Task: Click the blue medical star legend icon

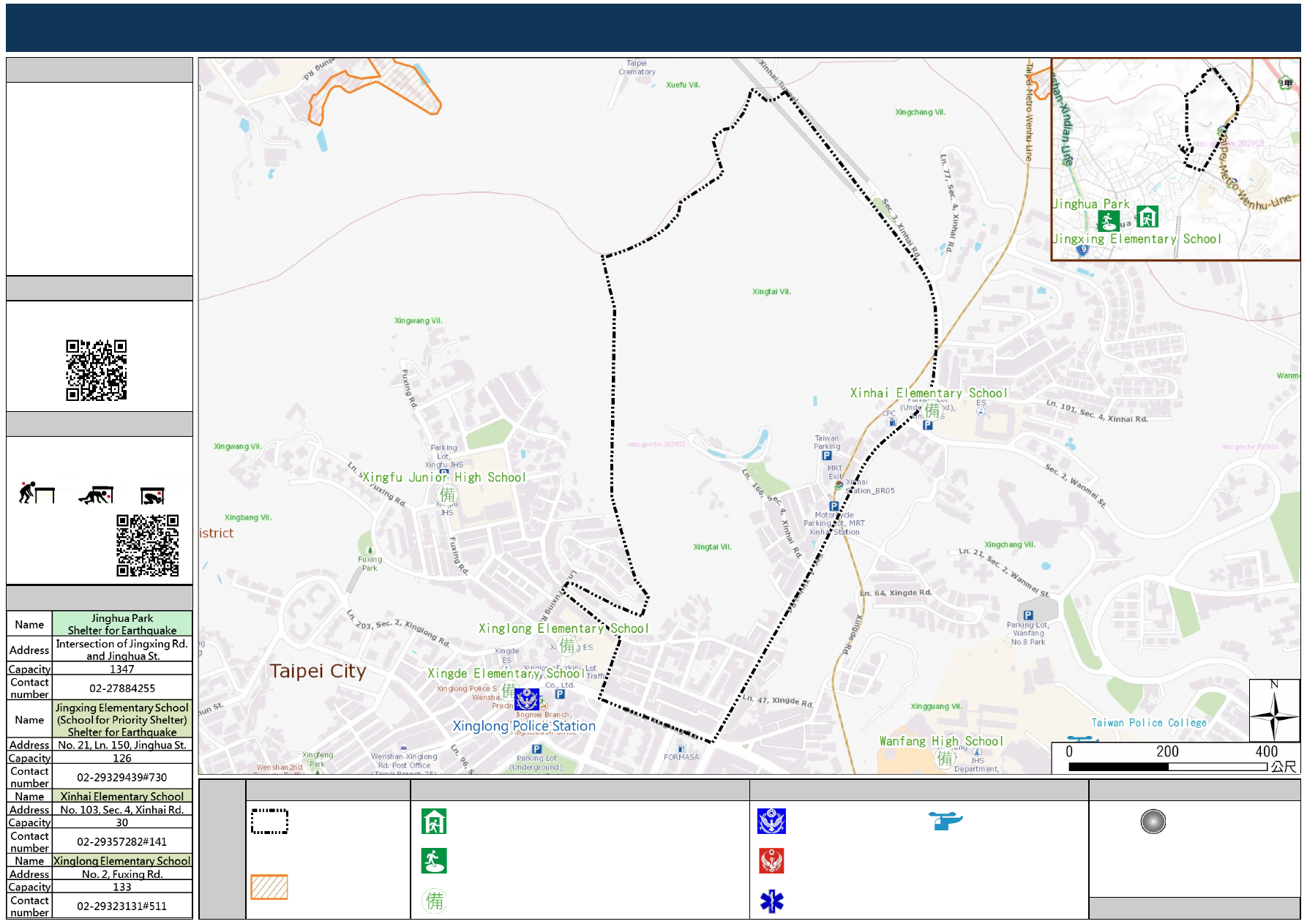Action: pos(771,901)
